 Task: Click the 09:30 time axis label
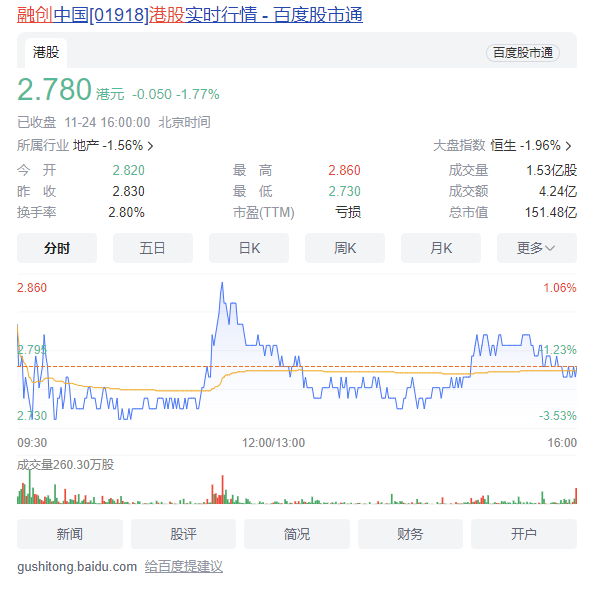click(x=32, y=442)
